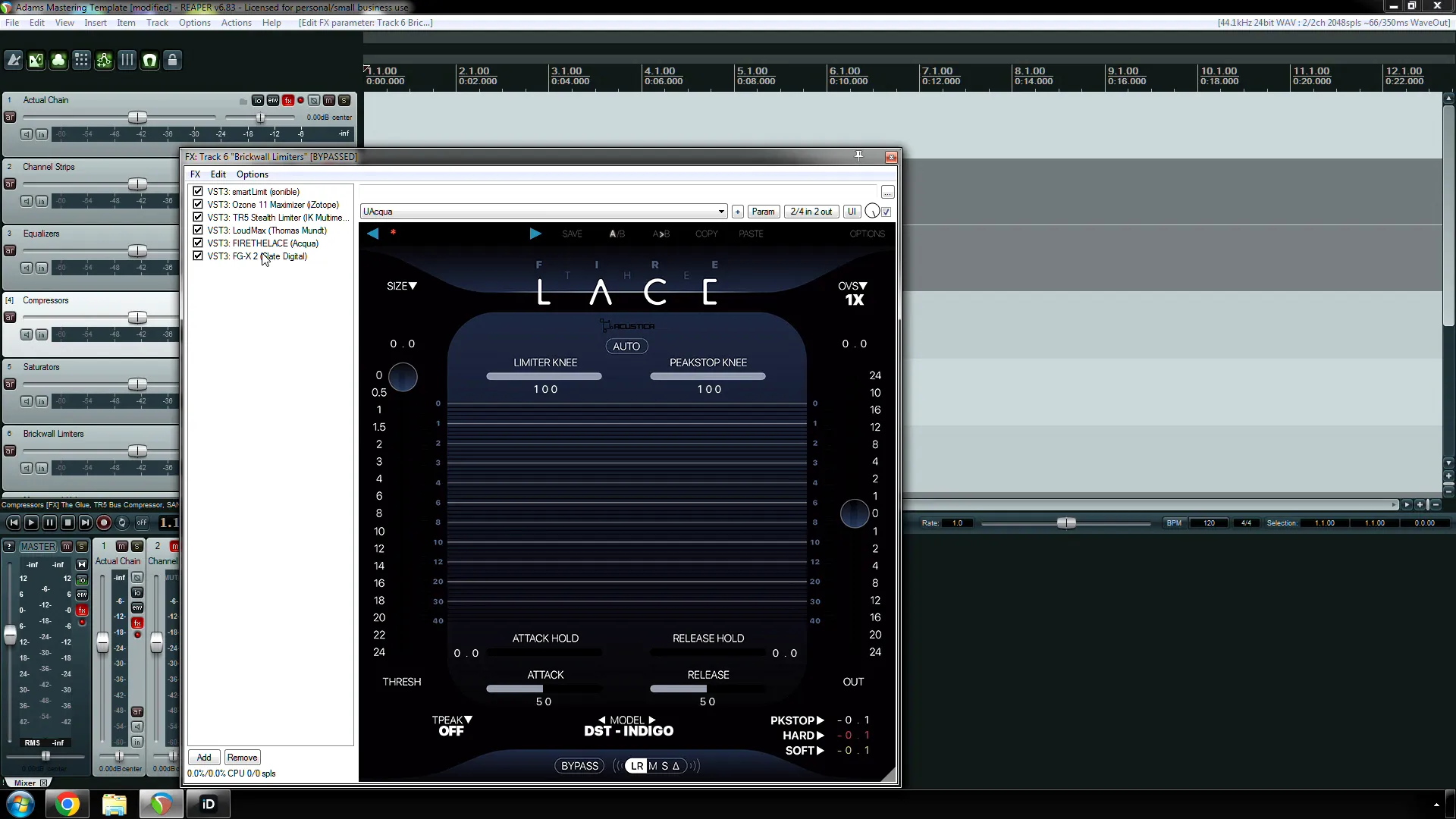Open the FX menu in plugin chain

point(195,174)
